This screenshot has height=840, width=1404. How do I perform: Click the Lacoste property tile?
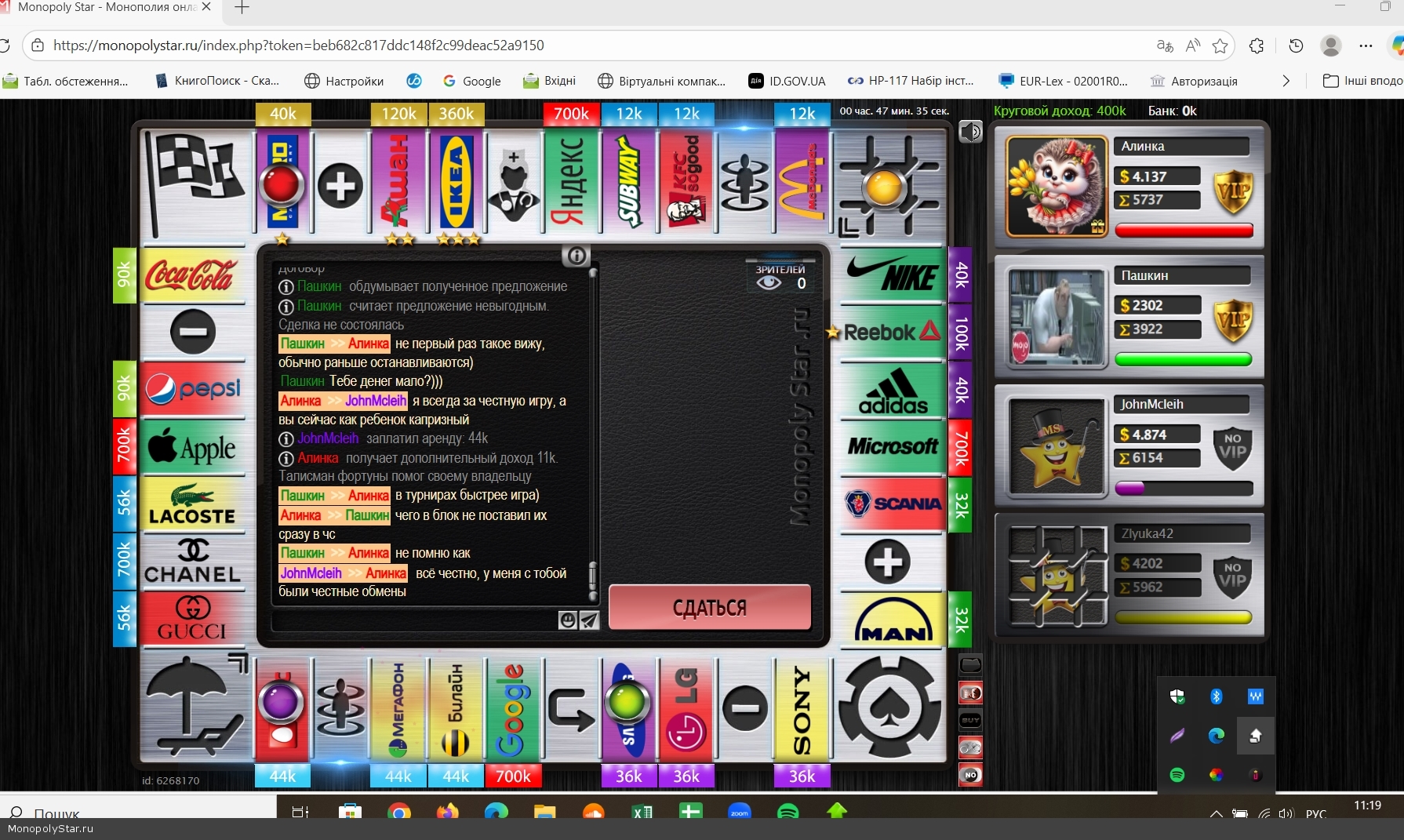point(192,504)
